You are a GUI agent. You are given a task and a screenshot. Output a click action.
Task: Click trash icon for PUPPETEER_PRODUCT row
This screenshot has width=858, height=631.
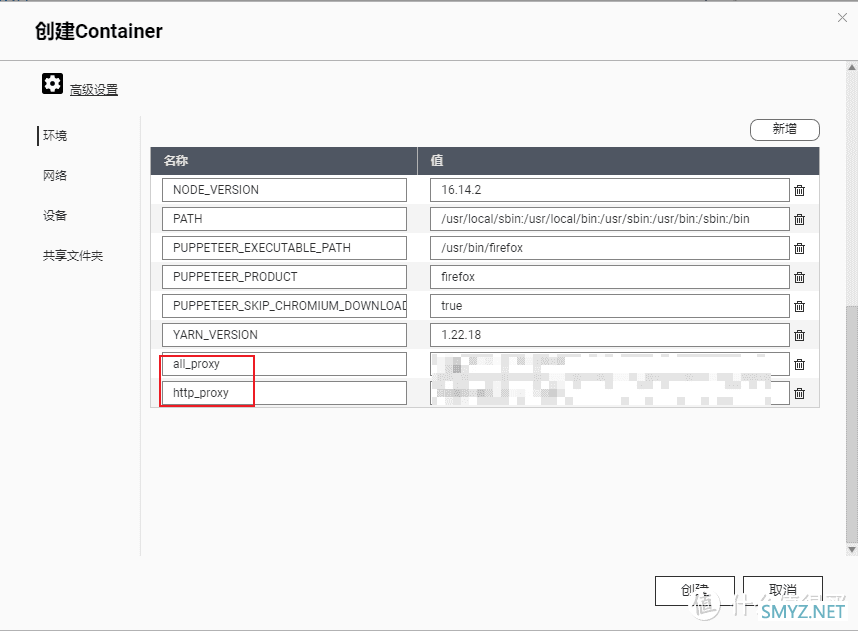799,278
